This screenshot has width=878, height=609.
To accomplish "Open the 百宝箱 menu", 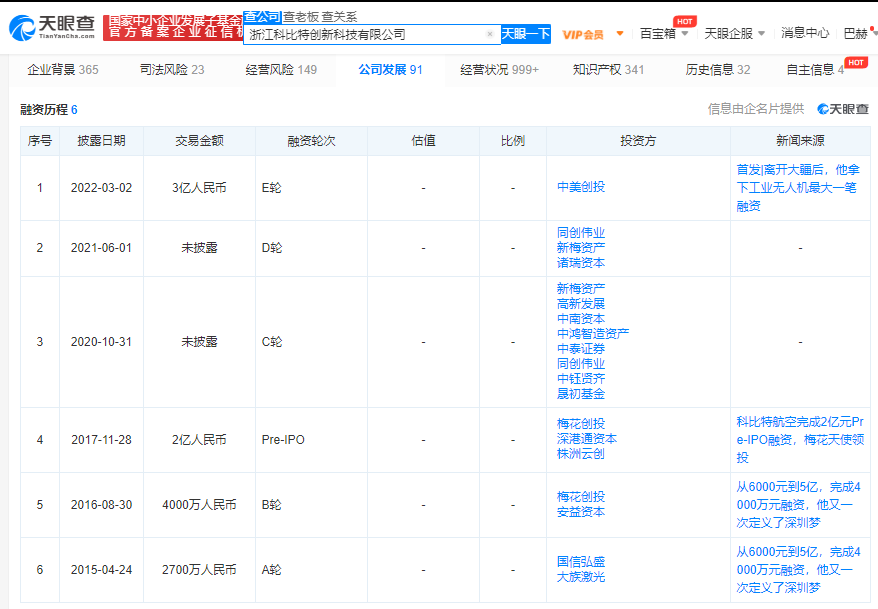I will point(657,34).
